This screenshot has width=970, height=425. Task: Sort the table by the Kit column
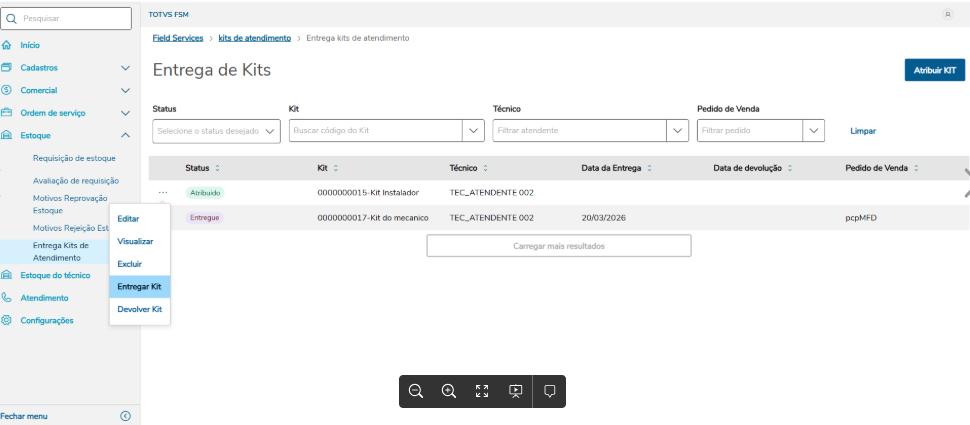pos(336,168)
